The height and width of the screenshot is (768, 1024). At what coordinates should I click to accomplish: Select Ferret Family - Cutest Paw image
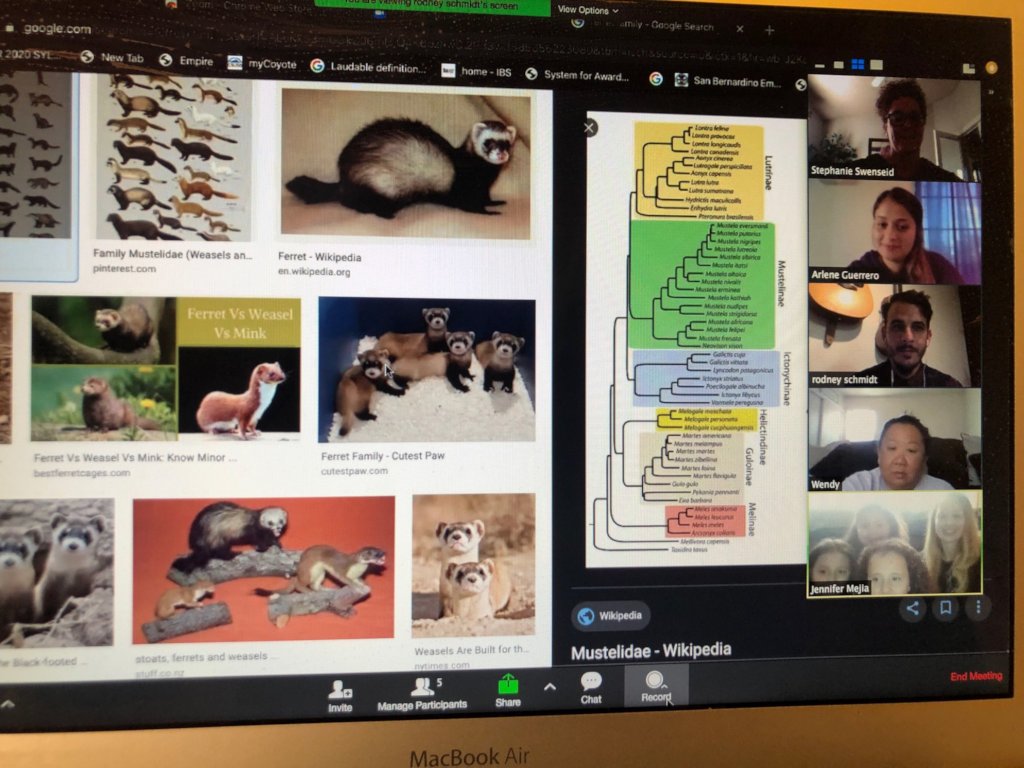pos(426,370)
